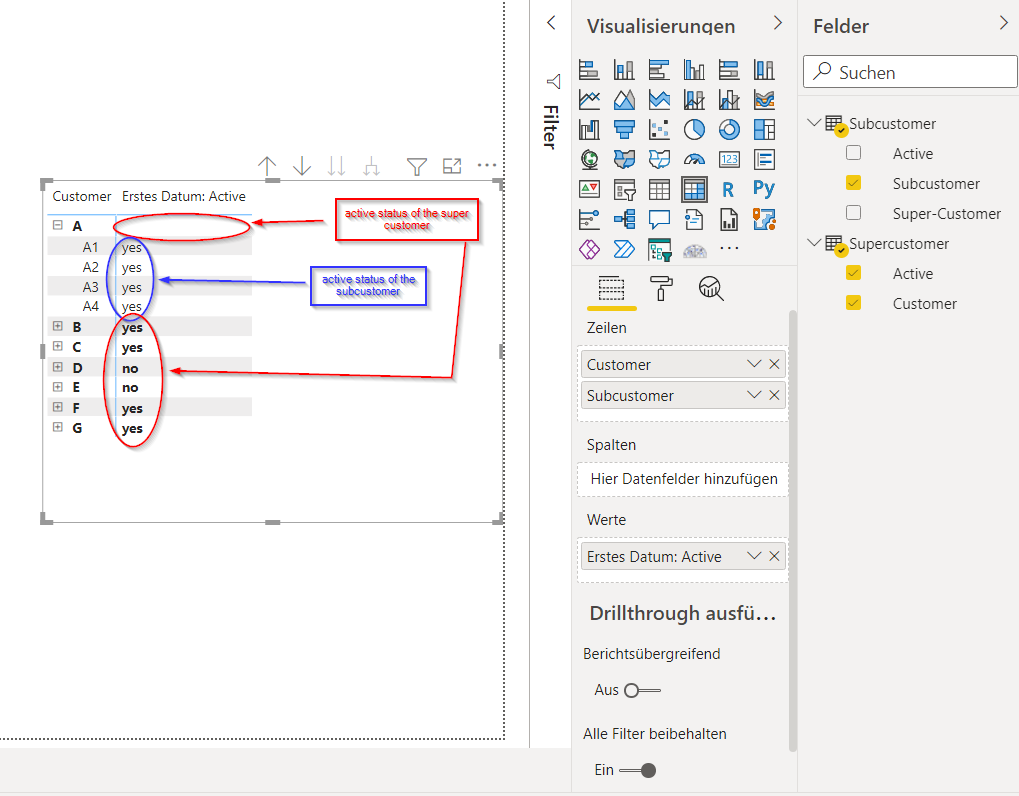Select the globe map visual
The height and width of the screenshot is (796, 1019).
pyautogui.click(x=589, y=159)
